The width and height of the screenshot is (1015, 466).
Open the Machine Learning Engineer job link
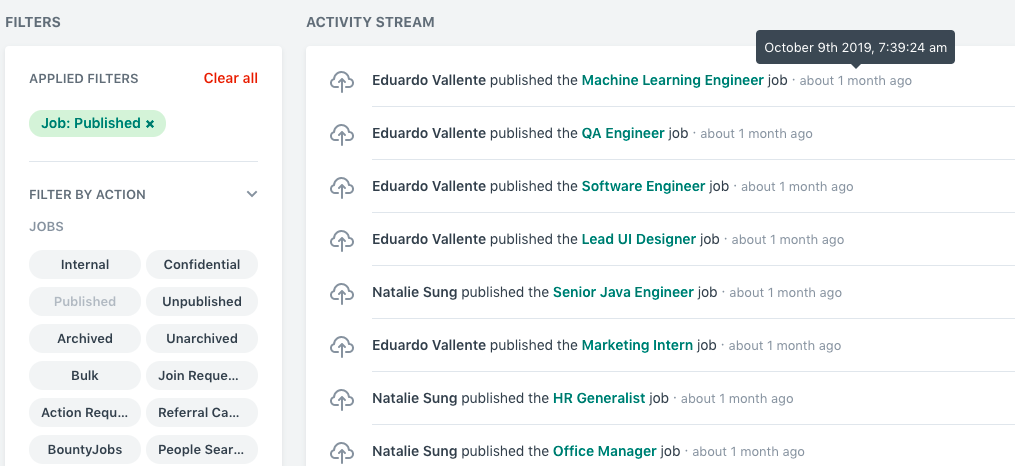[673, 80]
